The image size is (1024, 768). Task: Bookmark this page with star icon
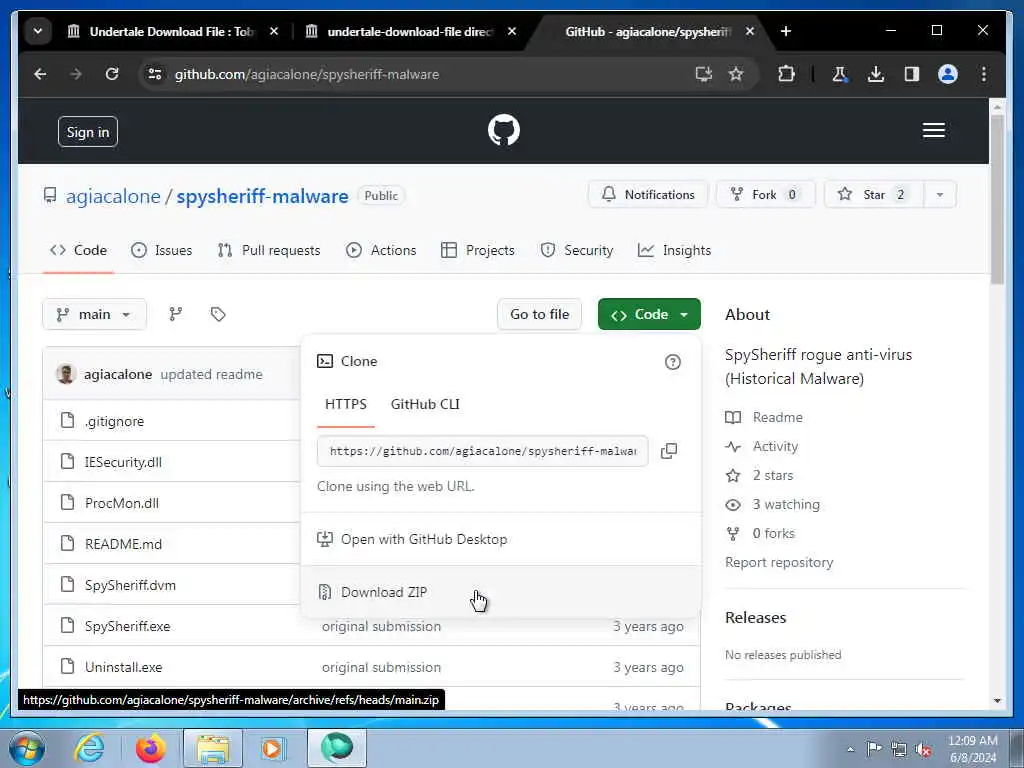(x=736, y=74)
